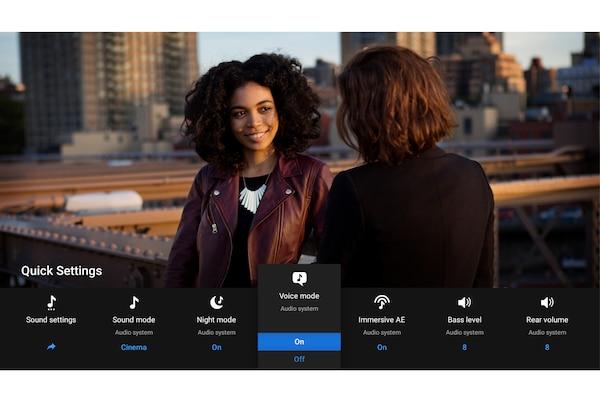The height and width of the screenshot is (401, 600).
Task: Click Audio system under Night mode
Action: (217, 333)
